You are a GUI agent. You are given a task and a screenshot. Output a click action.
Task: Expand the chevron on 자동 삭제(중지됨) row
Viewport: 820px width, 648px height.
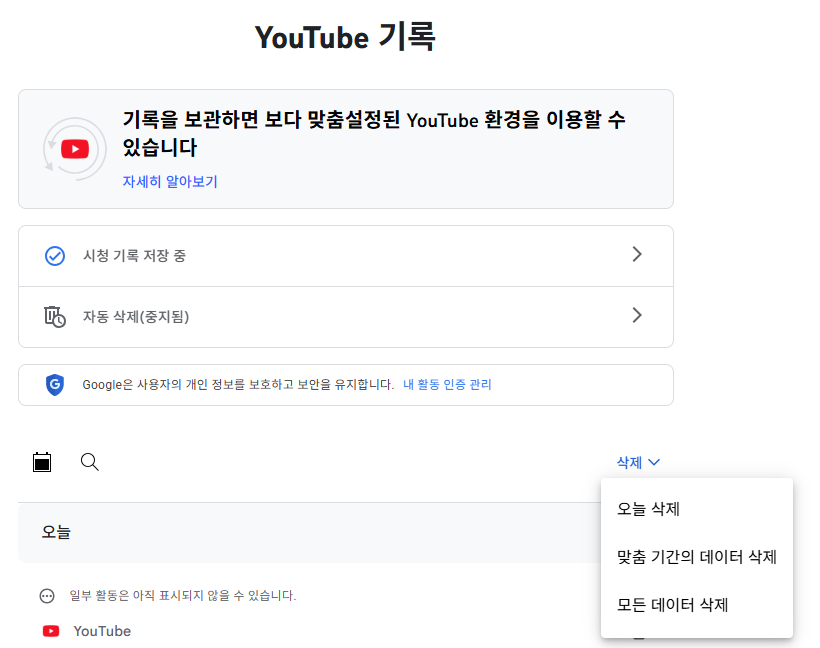[x=636, y=315]
